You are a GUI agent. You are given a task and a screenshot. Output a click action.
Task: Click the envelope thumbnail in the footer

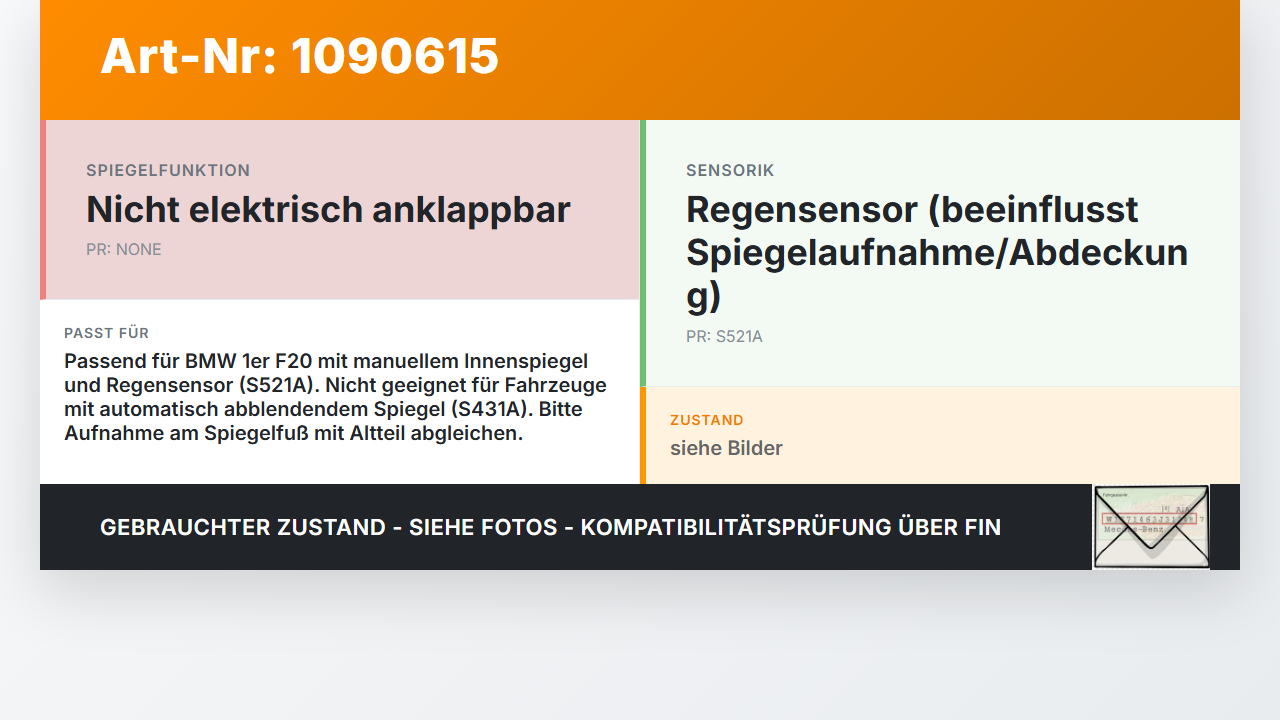click(x=1151, y=527)
